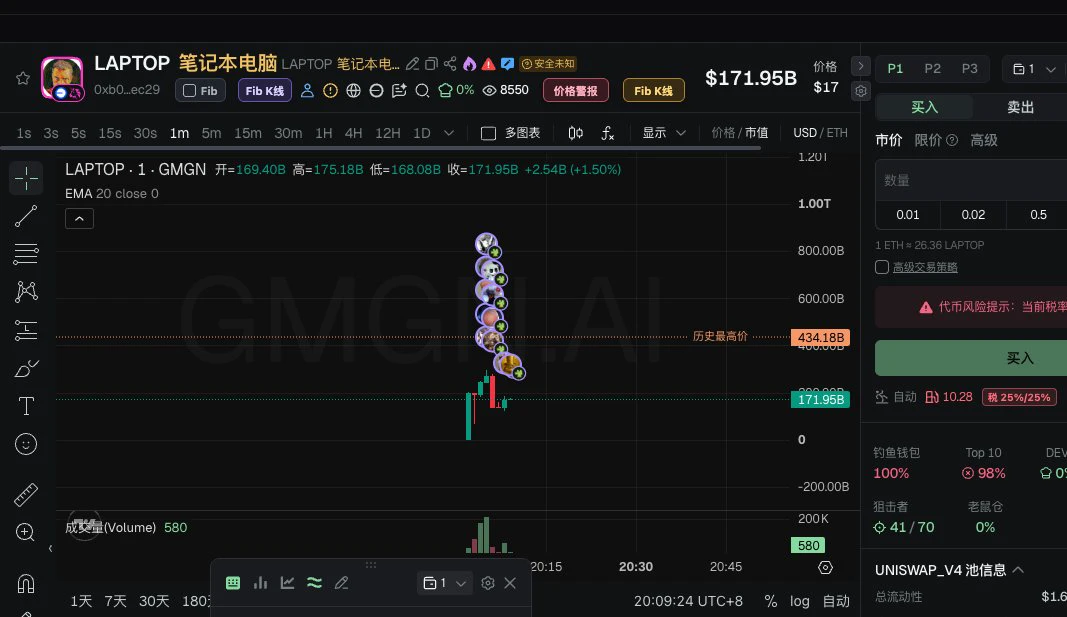Select the ruler measure tool

[26, 495]
